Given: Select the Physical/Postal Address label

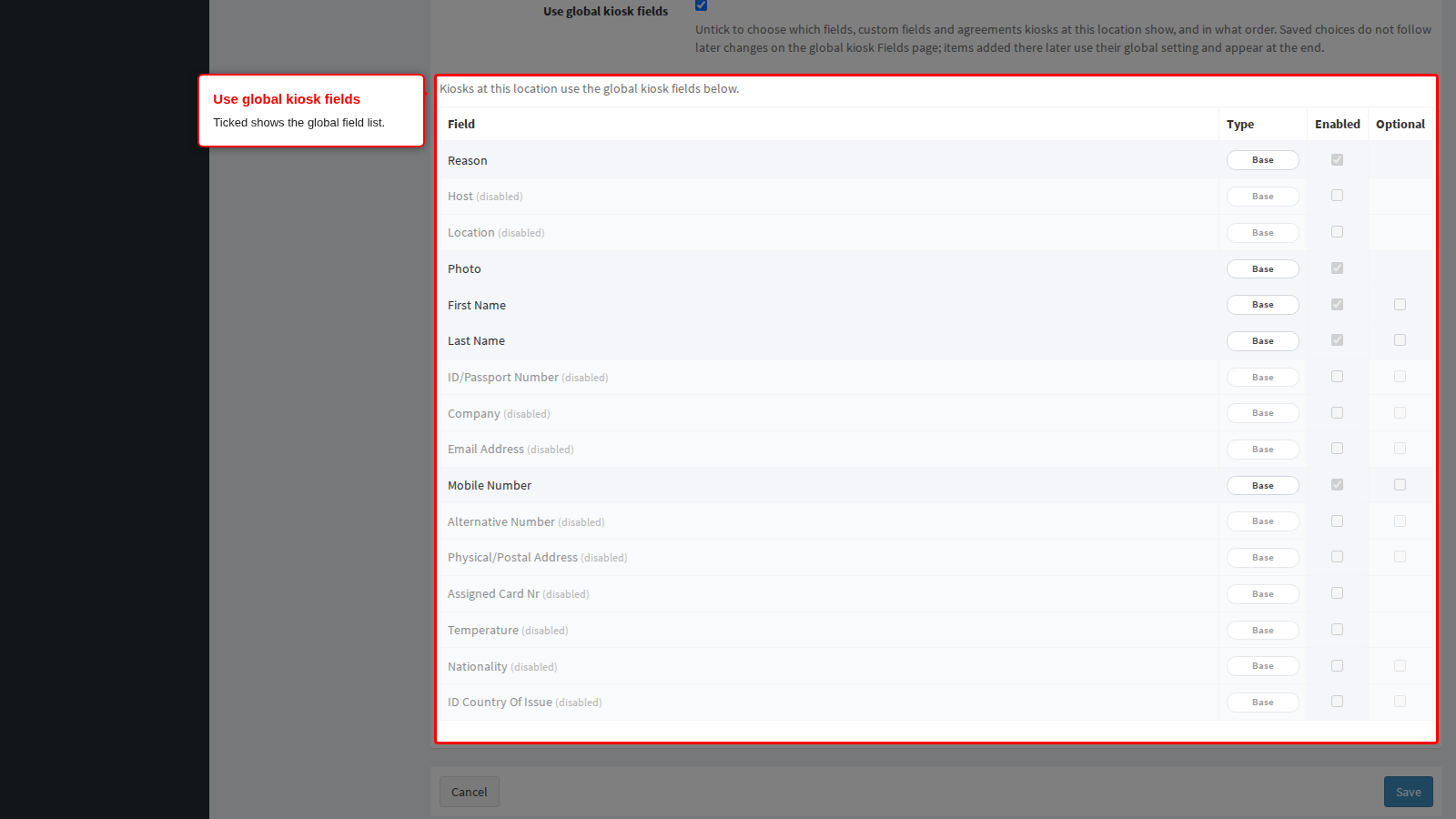Looking at the screenshot, I should click(x=512, y=557).
